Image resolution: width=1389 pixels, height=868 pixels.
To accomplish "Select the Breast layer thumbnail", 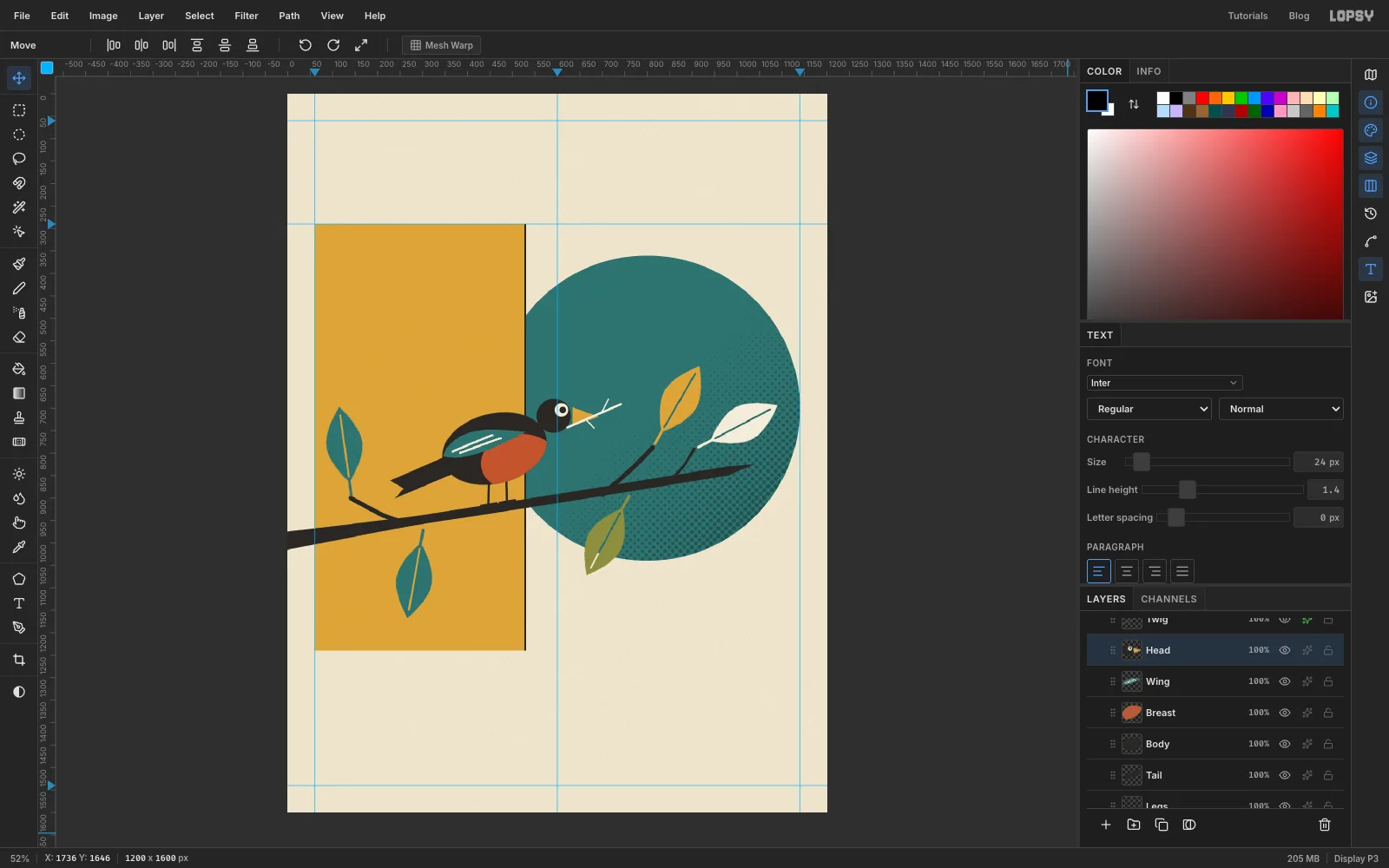I will pos(1132,713).
